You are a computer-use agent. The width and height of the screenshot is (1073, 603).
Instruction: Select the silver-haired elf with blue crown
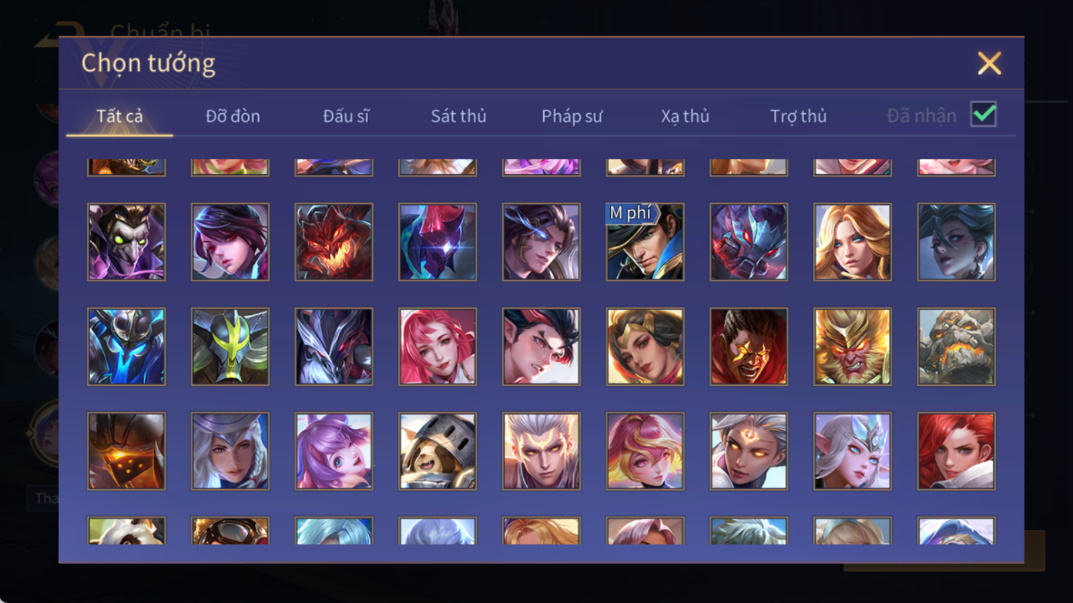pyautogui.click(x=852, y=451)
